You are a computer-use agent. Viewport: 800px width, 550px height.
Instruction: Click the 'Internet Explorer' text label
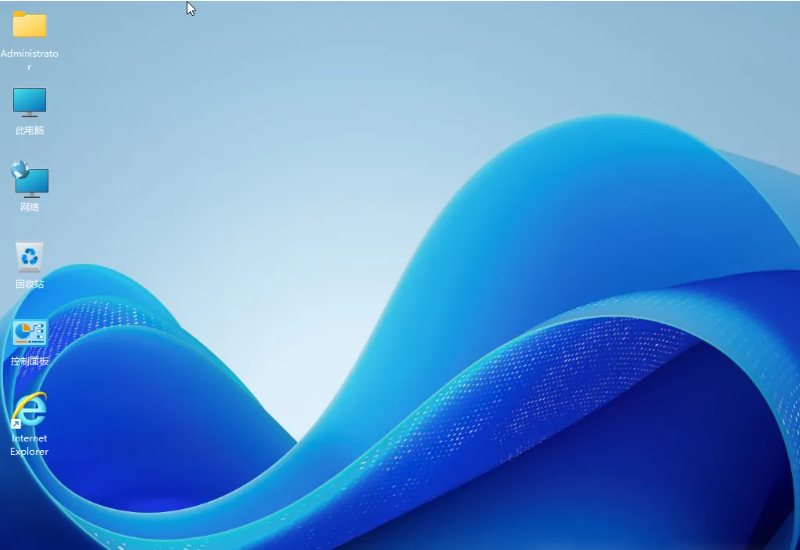click(x=29, y=445)
